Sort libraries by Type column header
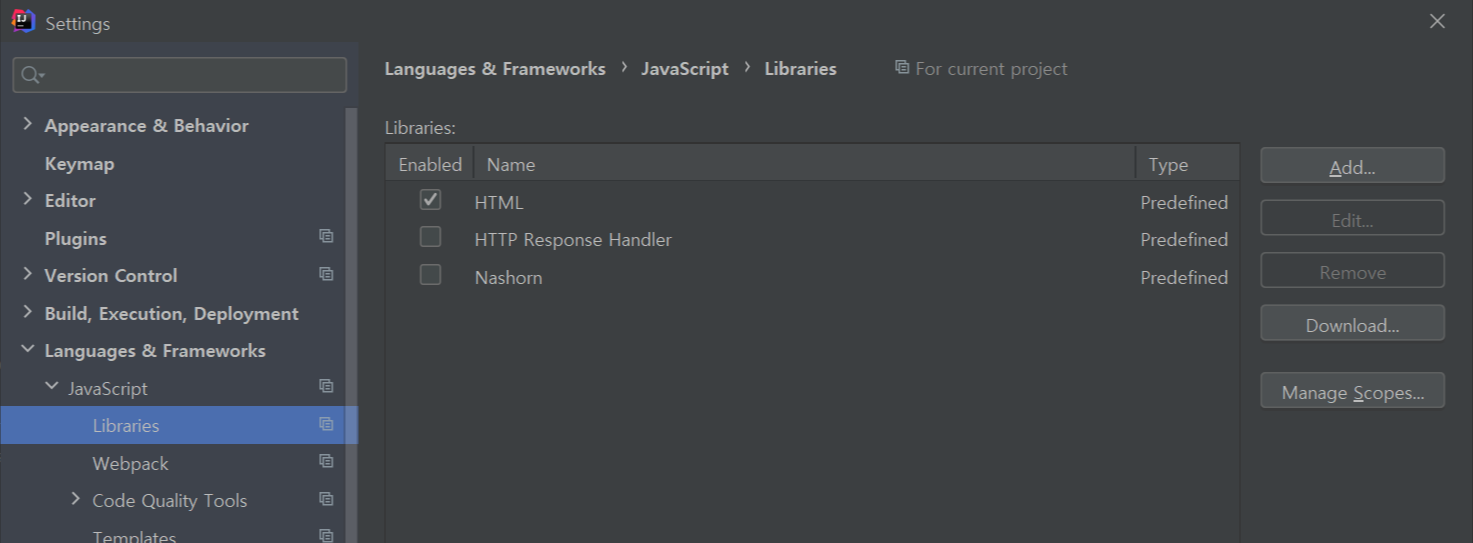This screenshot has height=543, width=1473. (1188, 164)
